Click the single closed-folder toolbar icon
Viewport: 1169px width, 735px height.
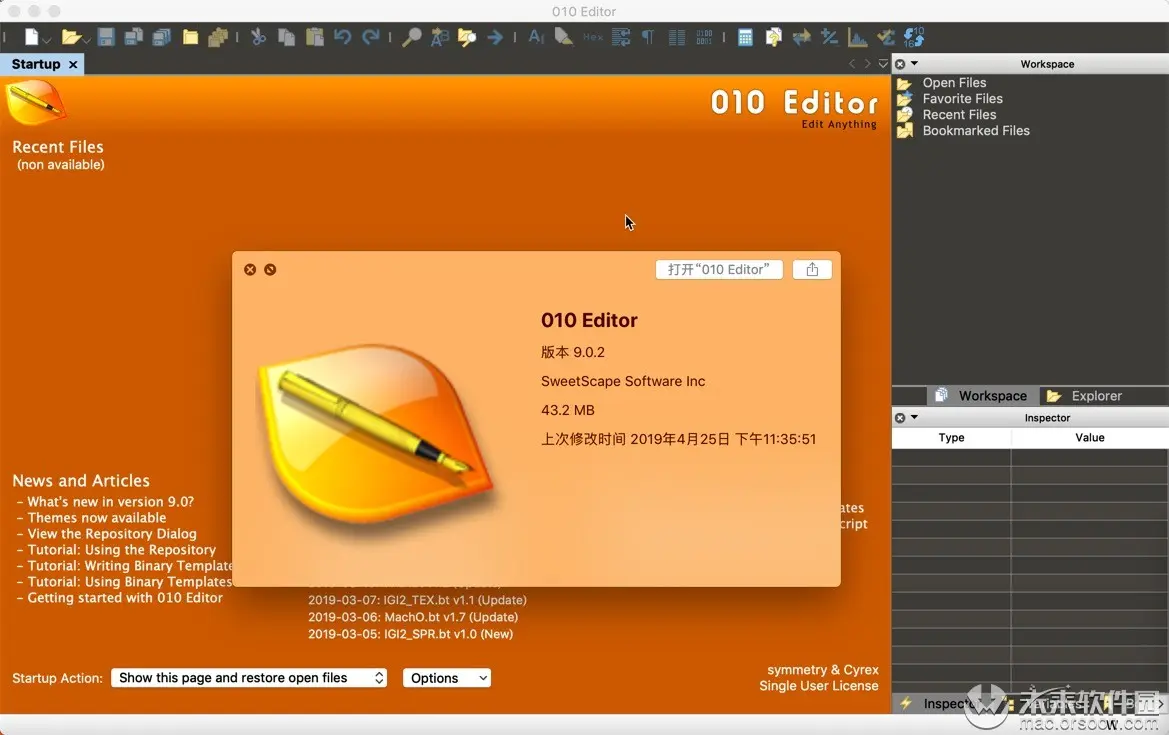click(190, 37)
